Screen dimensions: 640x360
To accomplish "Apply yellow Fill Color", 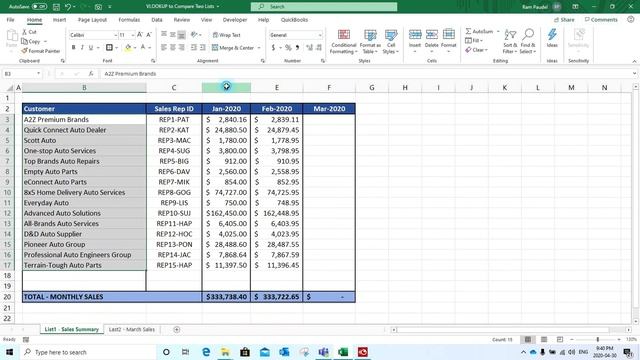I will coord(128,48).
